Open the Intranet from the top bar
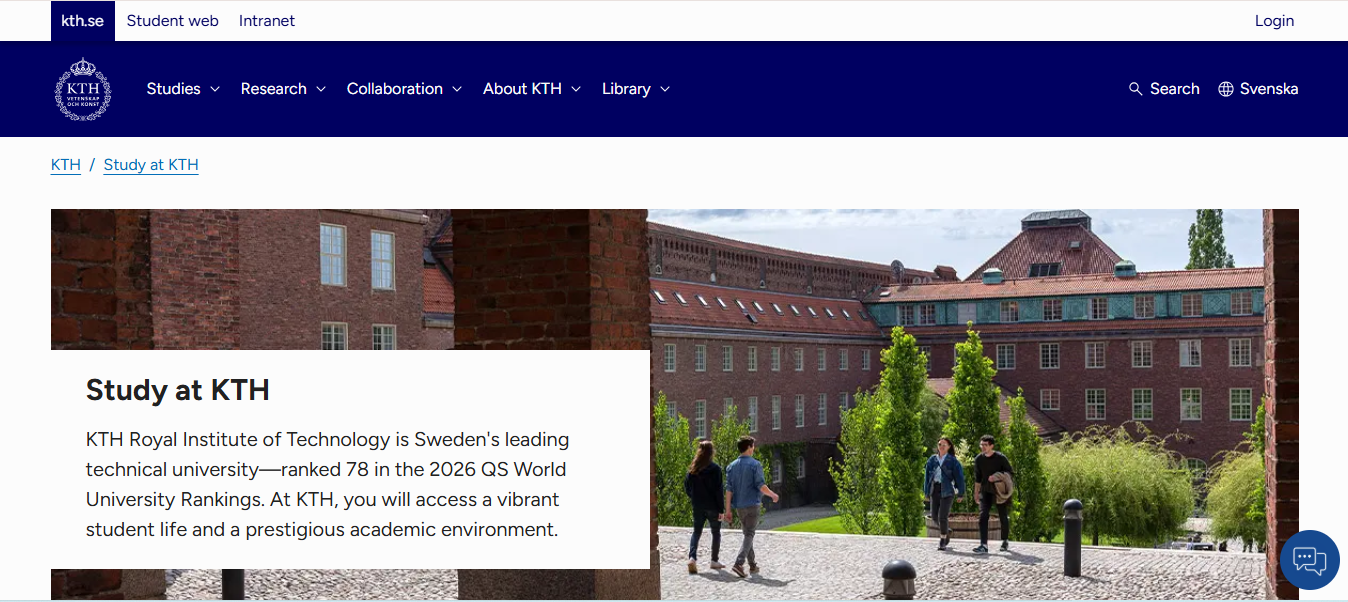Screen dimensions: 1348x602 pyautogui.click(x=266, y=20)
